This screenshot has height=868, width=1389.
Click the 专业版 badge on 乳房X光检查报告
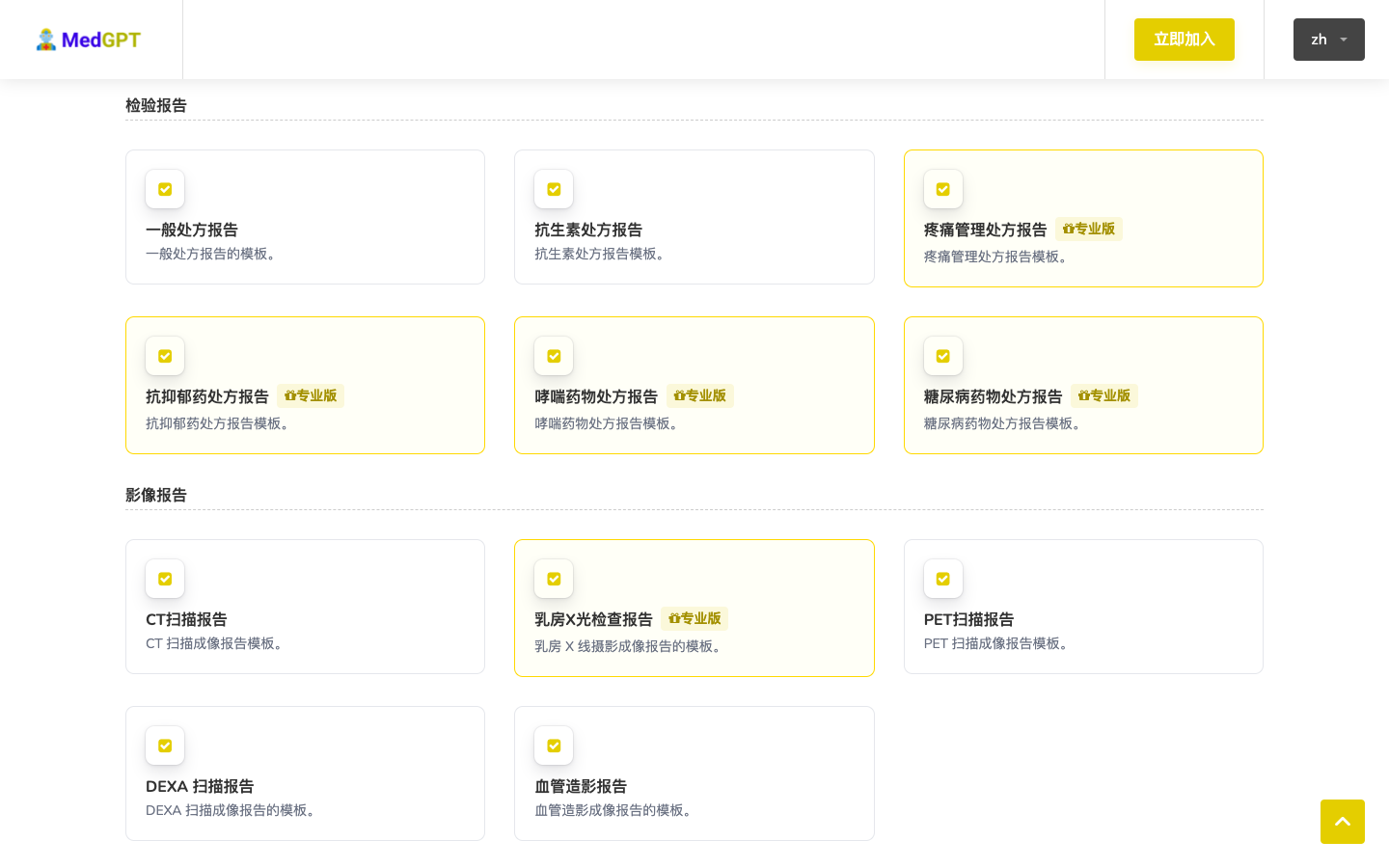694,618
